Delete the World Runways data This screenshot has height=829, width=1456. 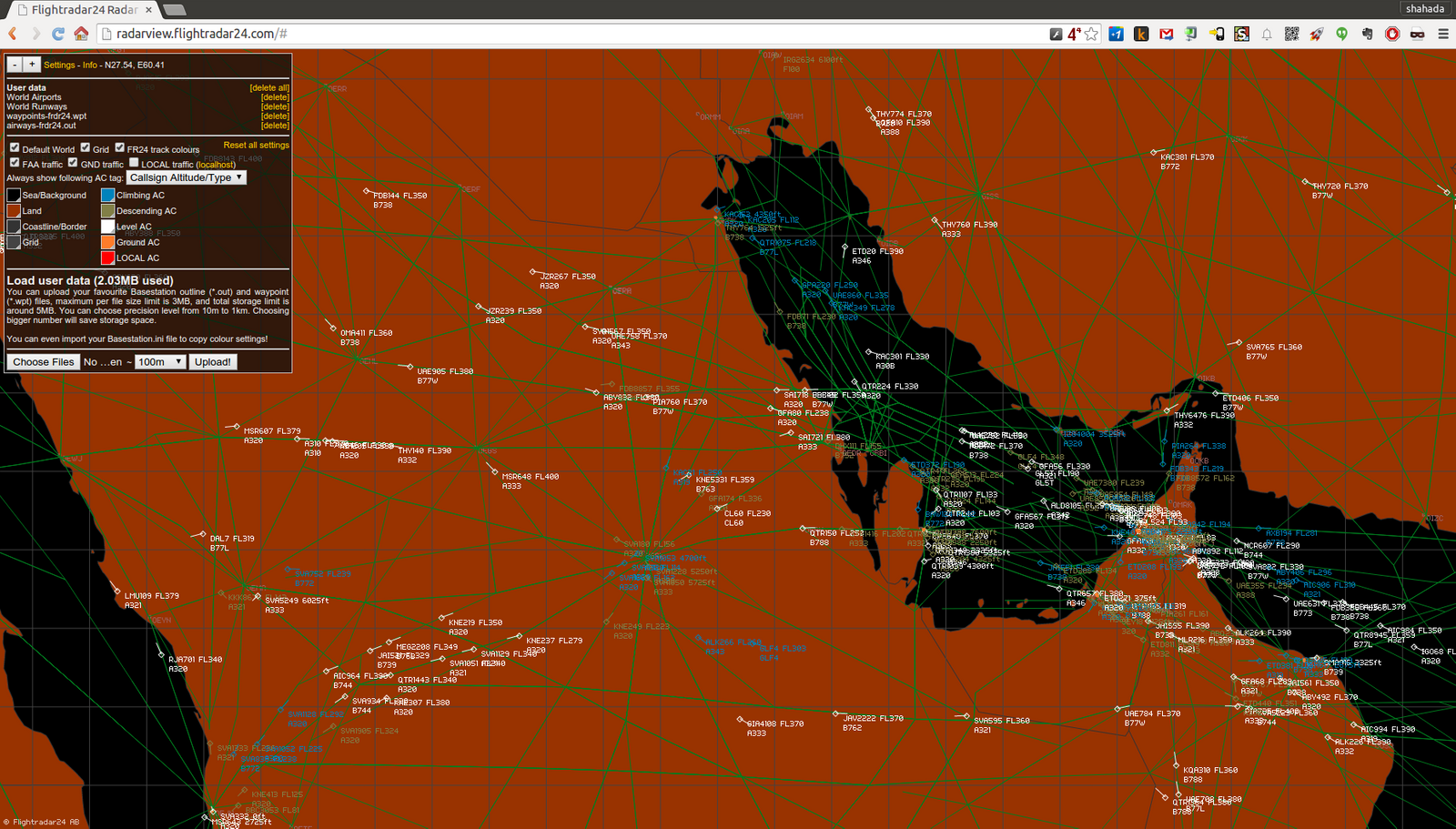275,106
